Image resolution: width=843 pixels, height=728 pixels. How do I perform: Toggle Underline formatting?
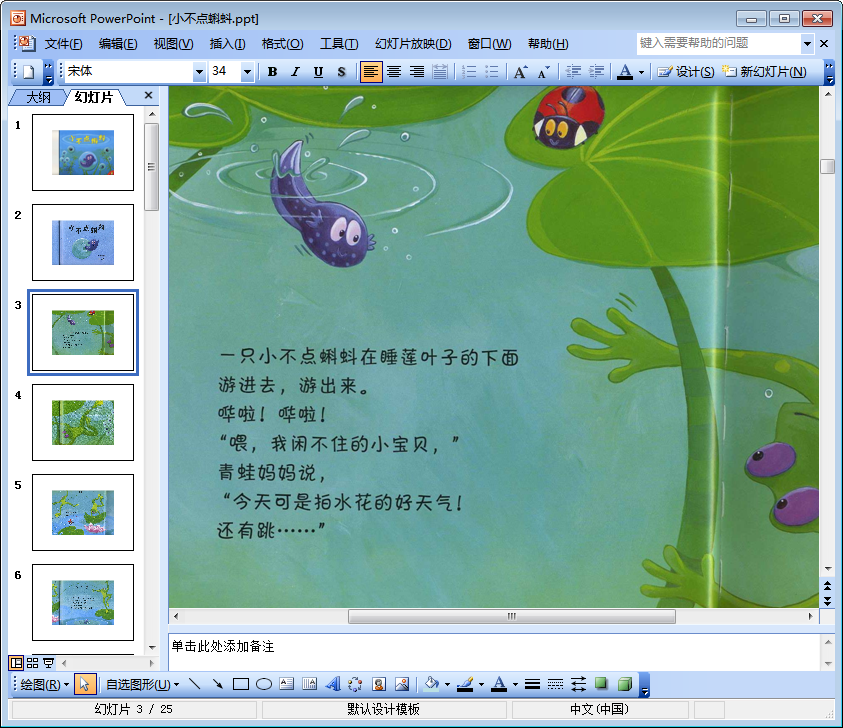coord(318,72)
